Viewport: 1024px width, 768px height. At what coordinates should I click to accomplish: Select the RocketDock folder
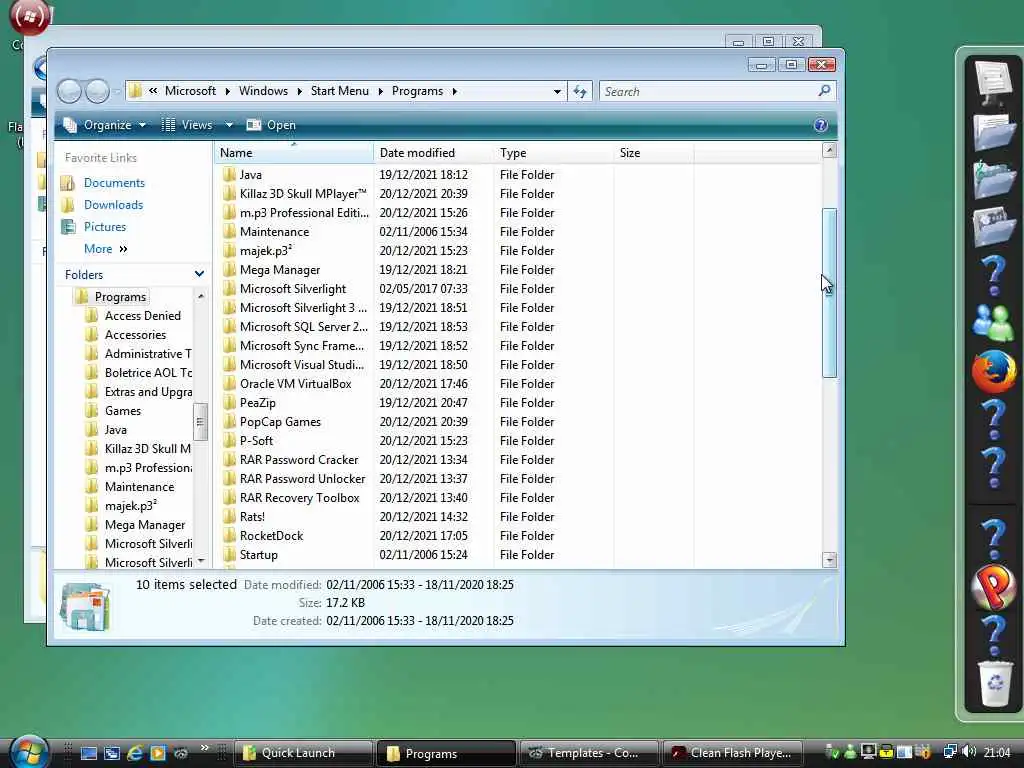pyautogui.click(x=271, y=536)
